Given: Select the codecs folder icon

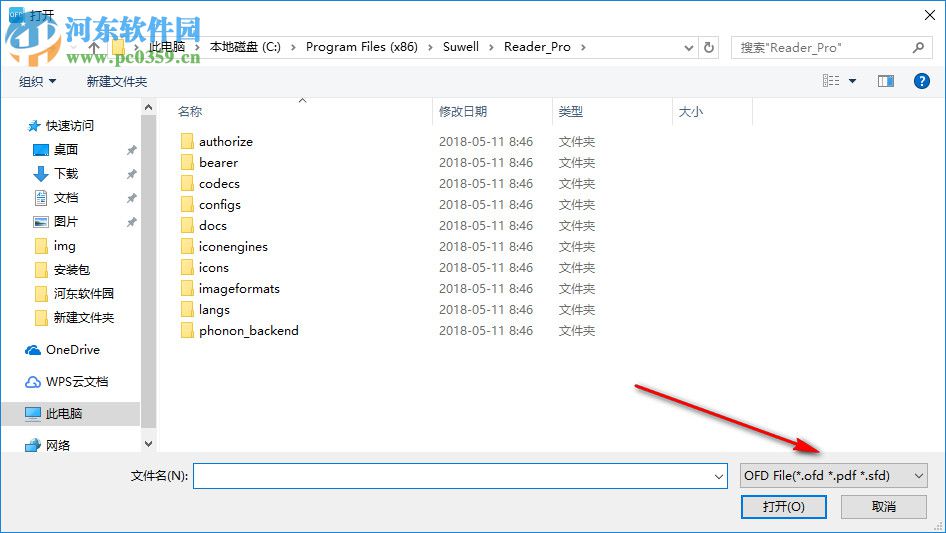Looking at the screenshot, I should 187,184.
